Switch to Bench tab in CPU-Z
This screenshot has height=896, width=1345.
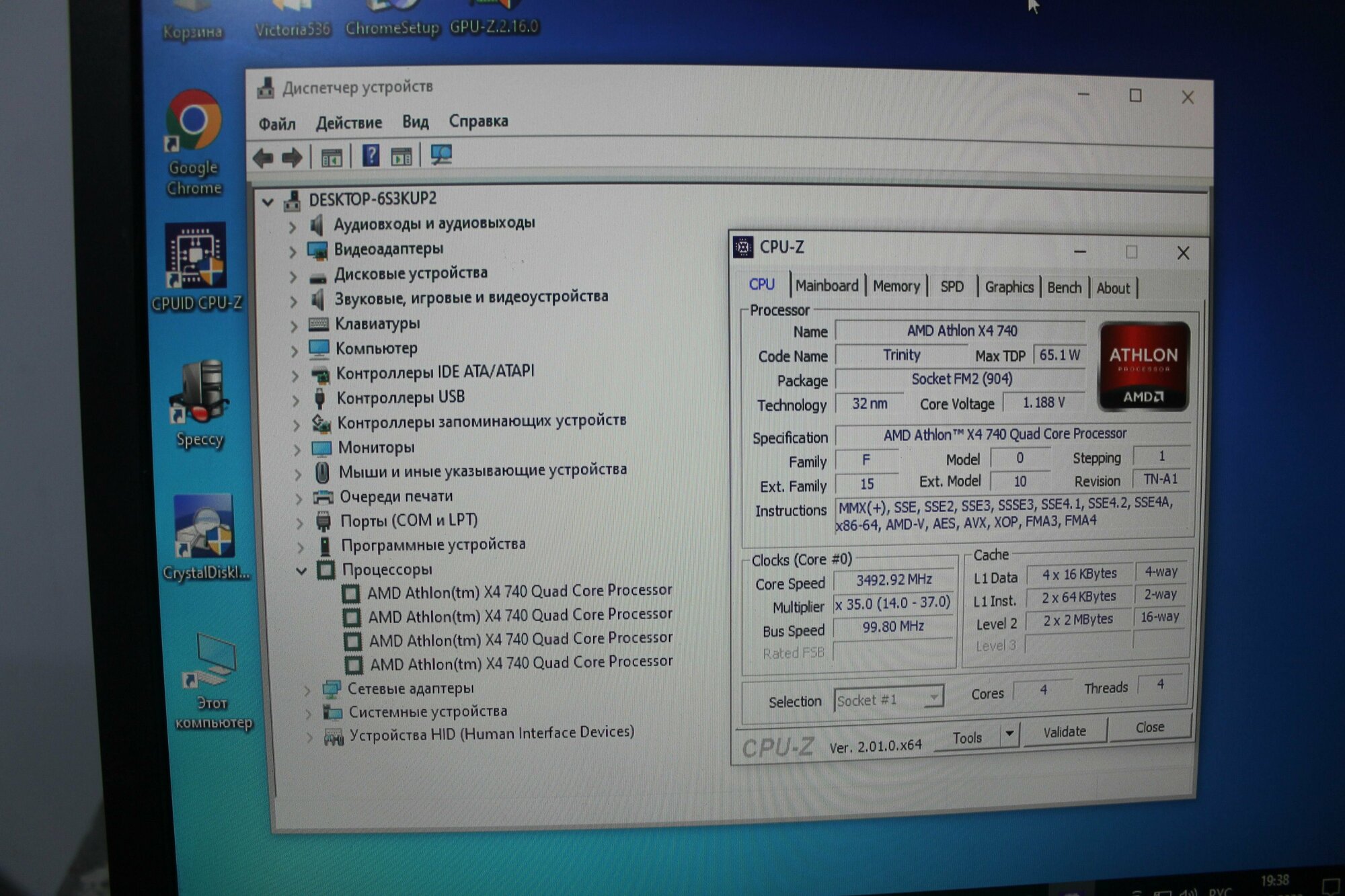click(x=1064, y=288)
